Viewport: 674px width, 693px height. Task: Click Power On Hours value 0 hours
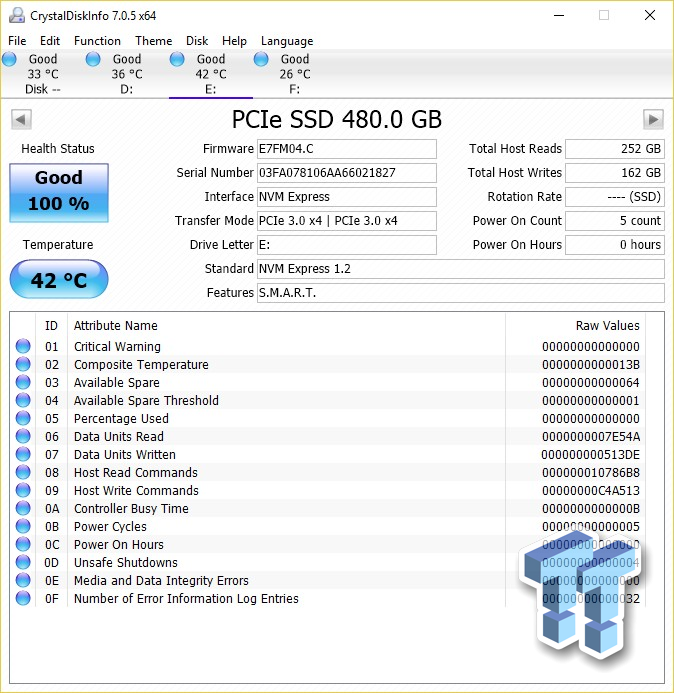tap(615, 245)
